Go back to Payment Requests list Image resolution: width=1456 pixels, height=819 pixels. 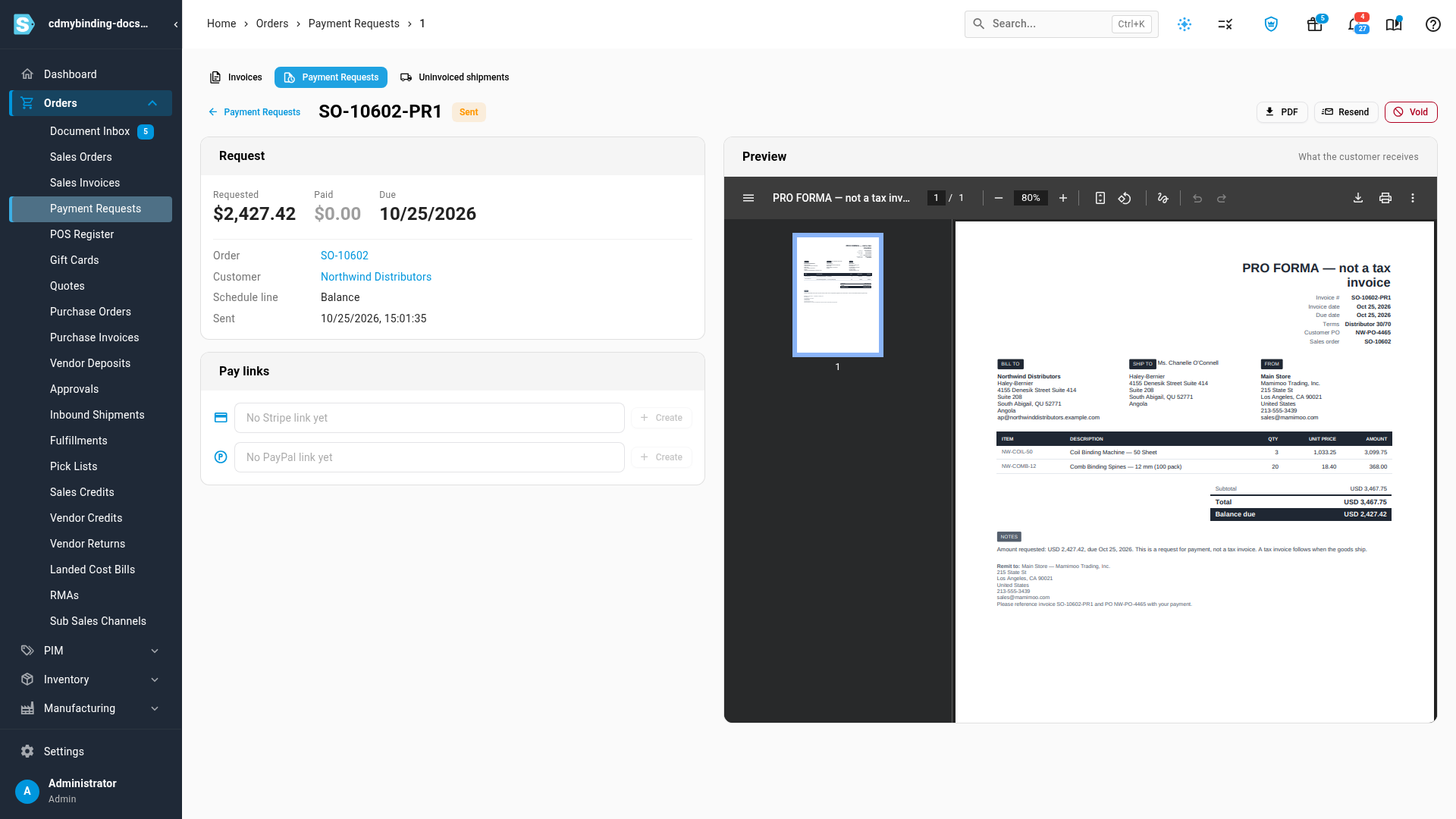tap(254, 112)
